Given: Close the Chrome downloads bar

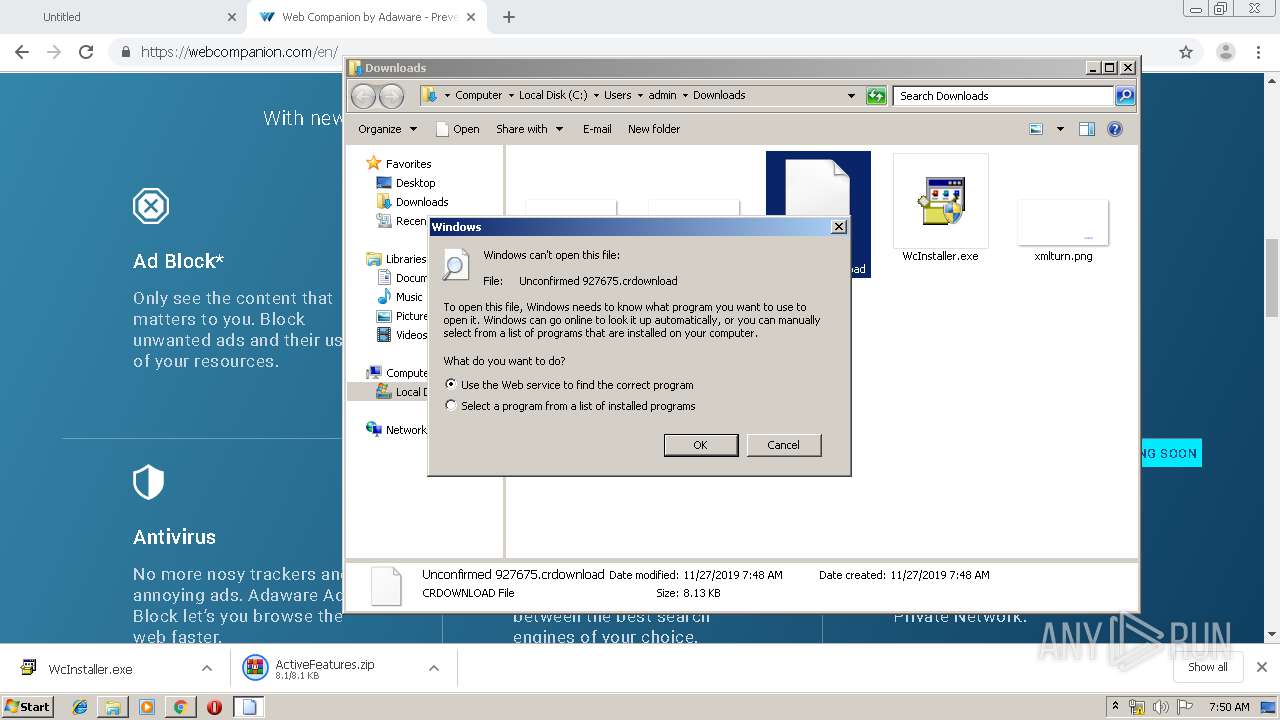Looking at the screenshot, I should coord(1262,667).
